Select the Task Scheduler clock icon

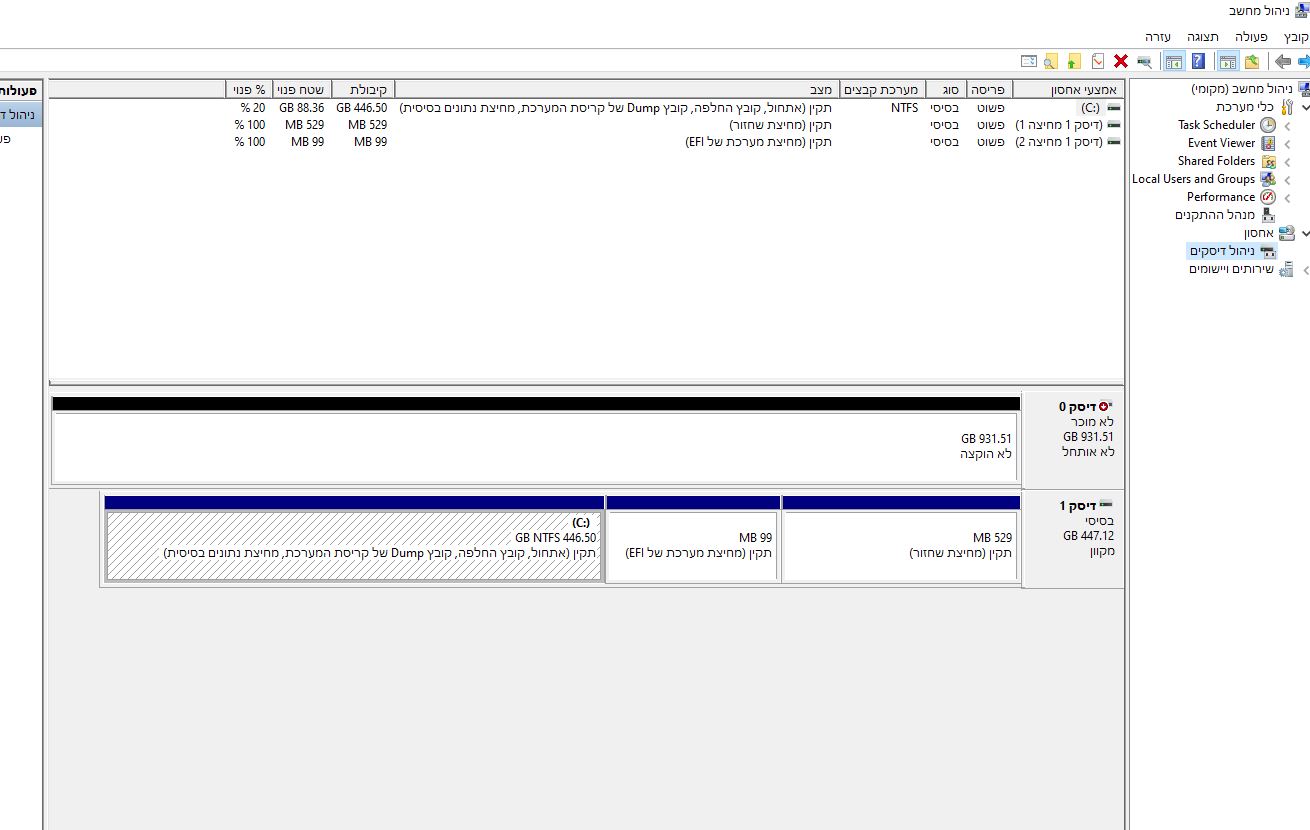coord(1268,125)
